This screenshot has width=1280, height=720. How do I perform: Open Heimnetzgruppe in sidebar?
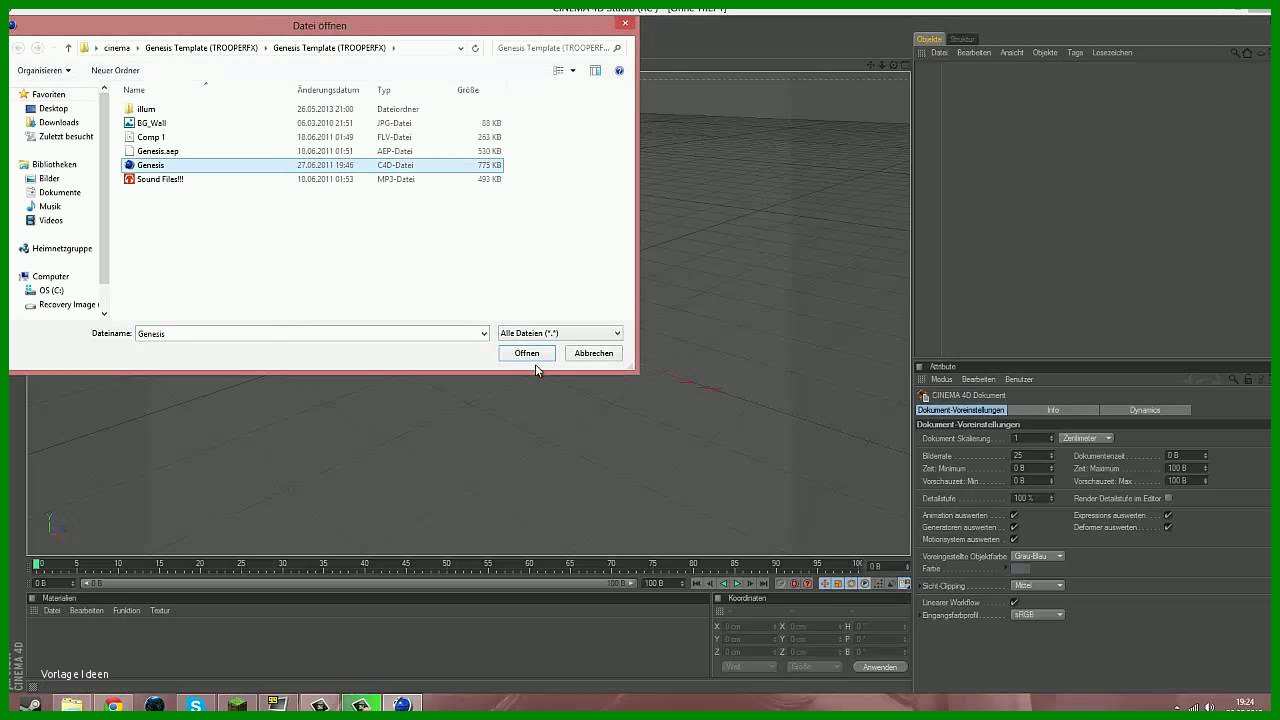click(61, 248)
